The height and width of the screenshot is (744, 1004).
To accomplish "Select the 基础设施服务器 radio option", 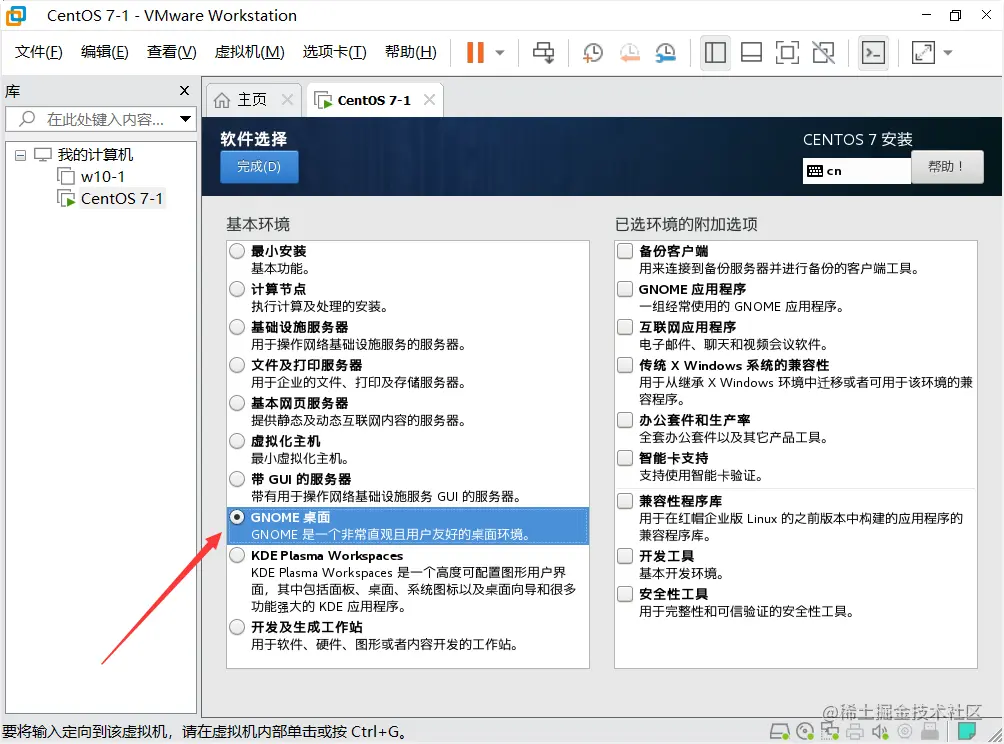I will coord(237,327).
